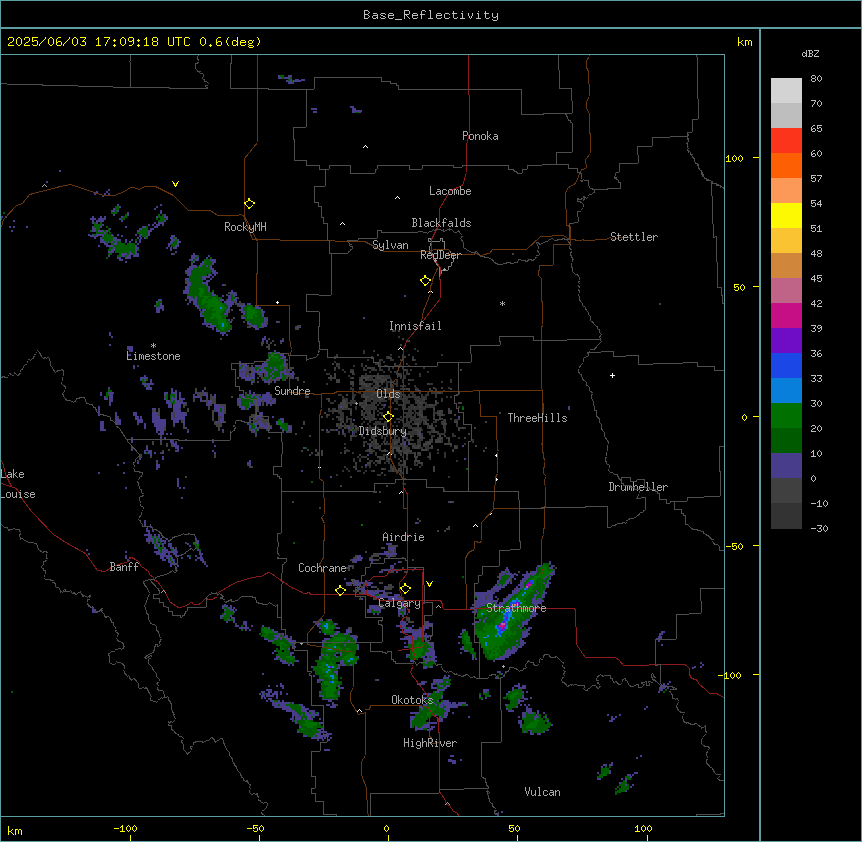Click the yellow marker south of RedDeer

click(426, 281)
